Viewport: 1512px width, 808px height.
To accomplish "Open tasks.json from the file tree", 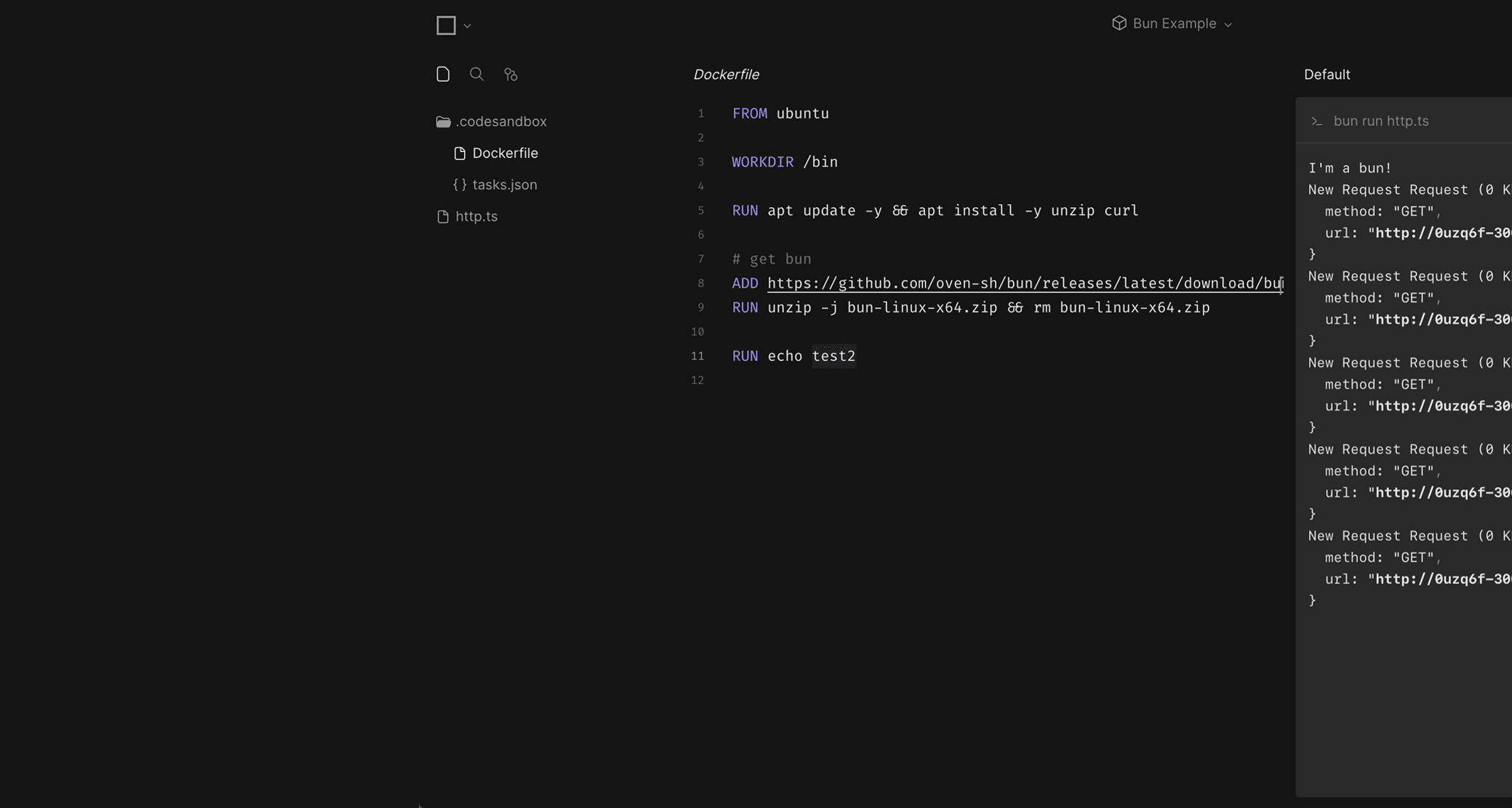I will pyautogui.click(x=505, y=184).
